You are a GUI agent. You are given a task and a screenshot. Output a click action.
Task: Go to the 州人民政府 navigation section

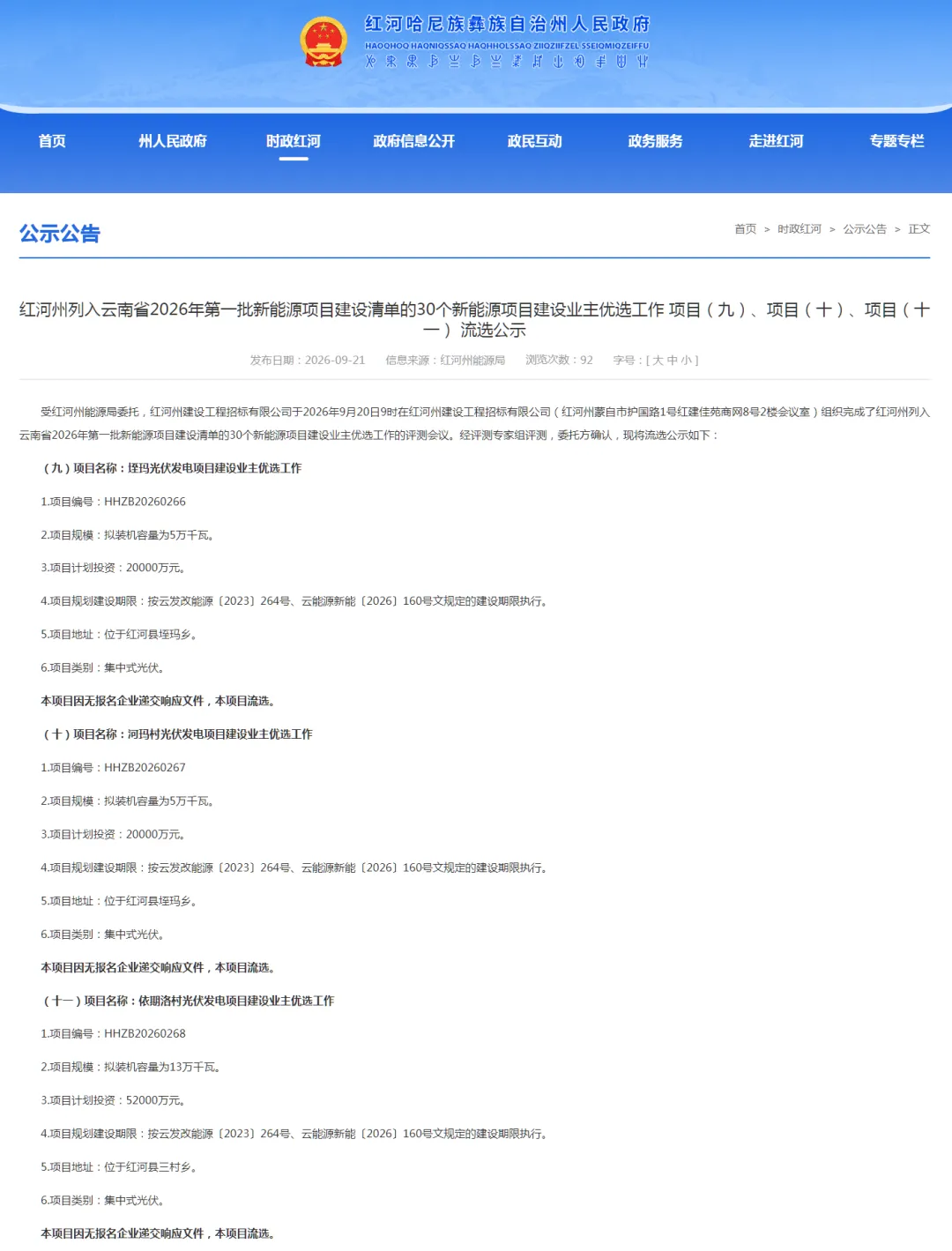tap(173, 141)
